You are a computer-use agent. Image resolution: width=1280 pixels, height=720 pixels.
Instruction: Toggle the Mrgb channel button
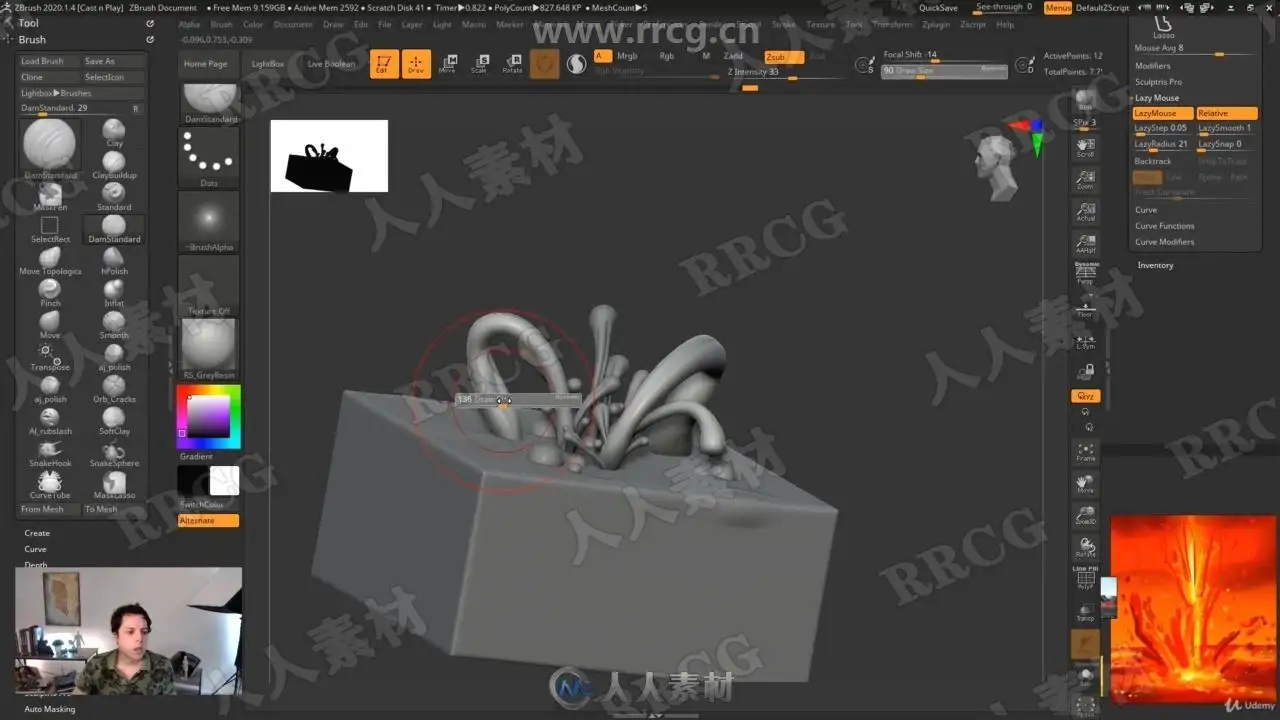coord(627,56)
